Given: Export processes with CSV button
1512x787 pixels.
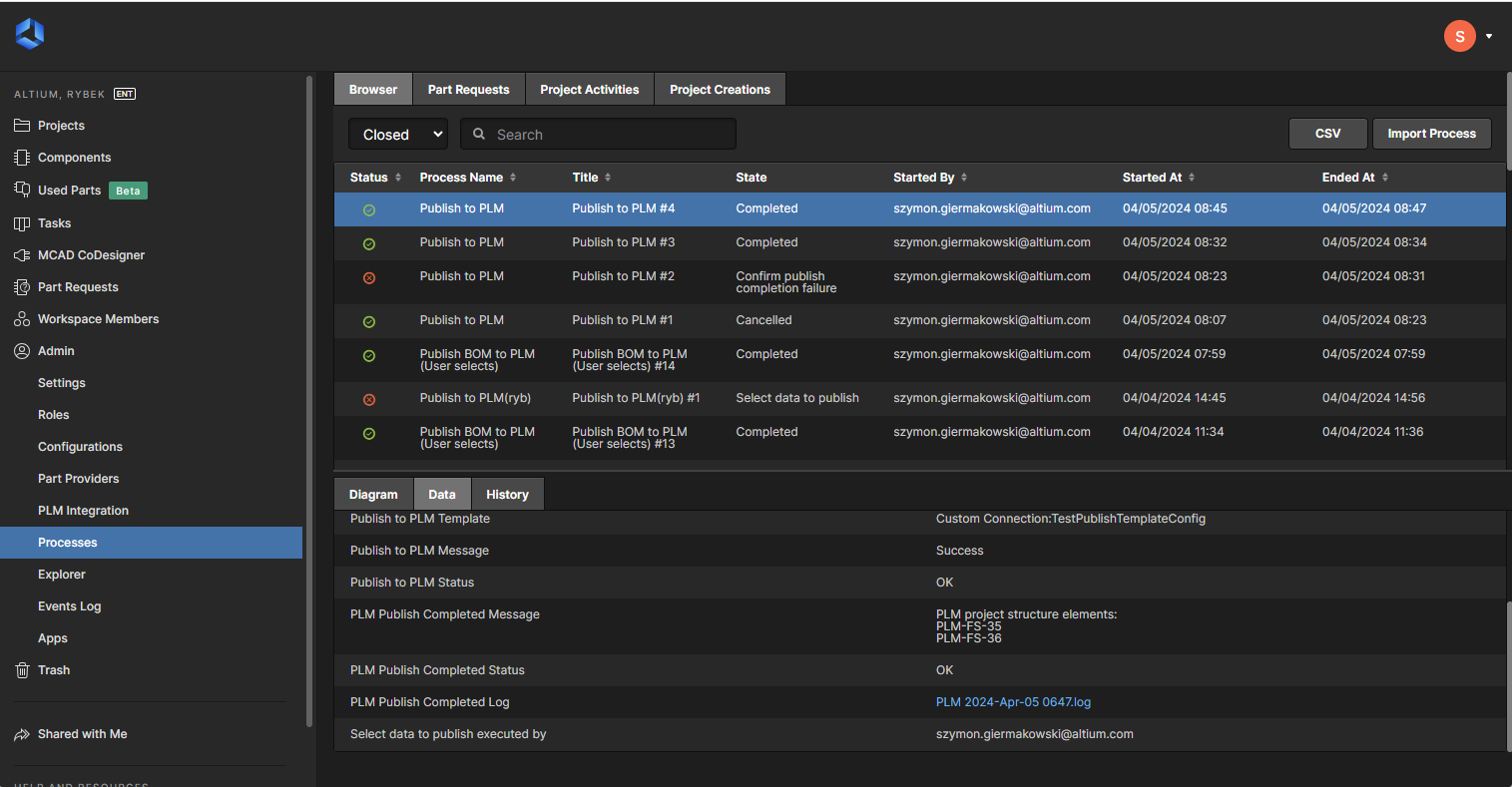Looking at the screenshot, I should pyautogui.click(x=1327, y=134).
